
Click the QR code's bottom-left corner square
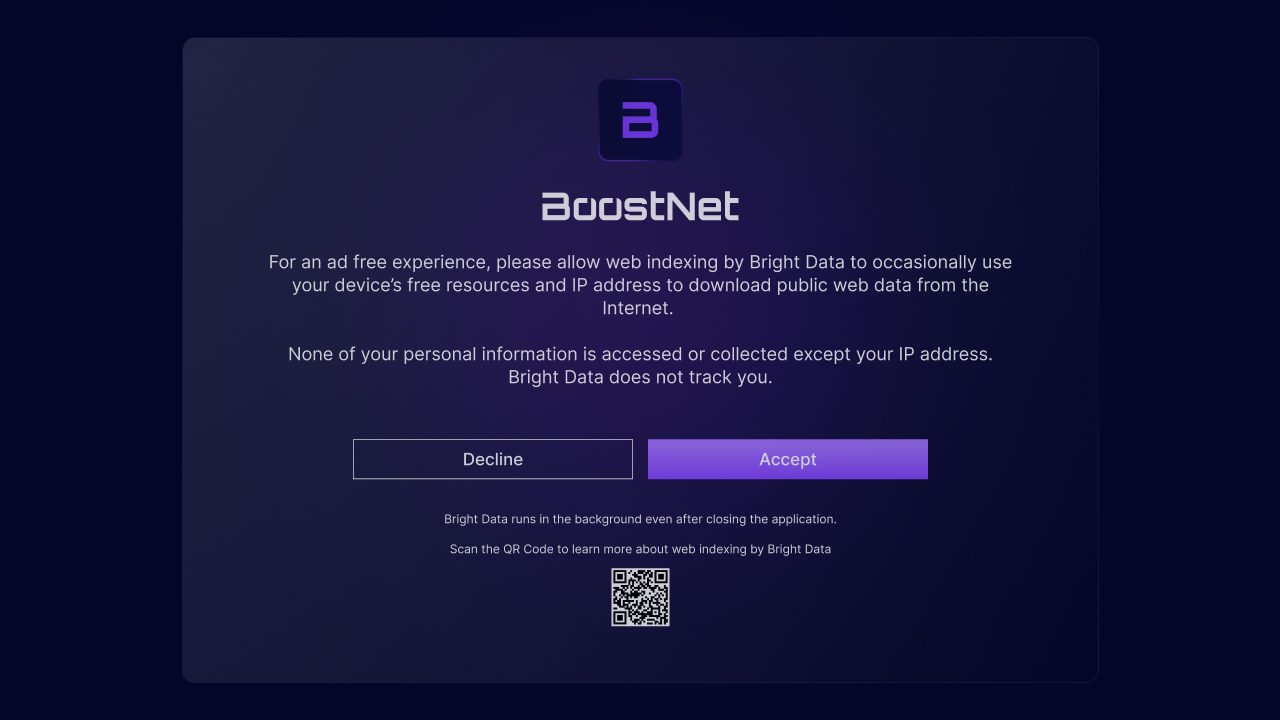click(x=620, y=617)
